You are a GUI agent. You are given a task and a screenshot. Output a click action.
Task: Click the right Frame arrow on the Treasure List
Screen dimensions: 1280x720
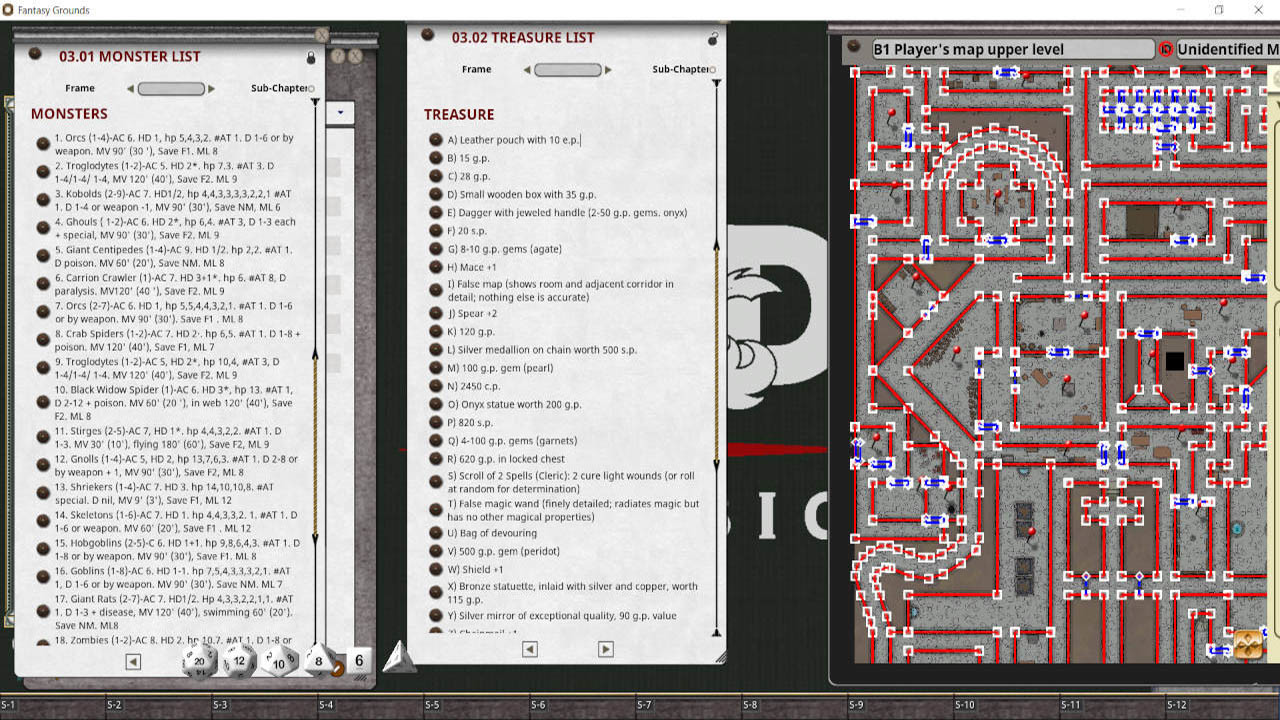pyautogui.click(x=608, y=69)
